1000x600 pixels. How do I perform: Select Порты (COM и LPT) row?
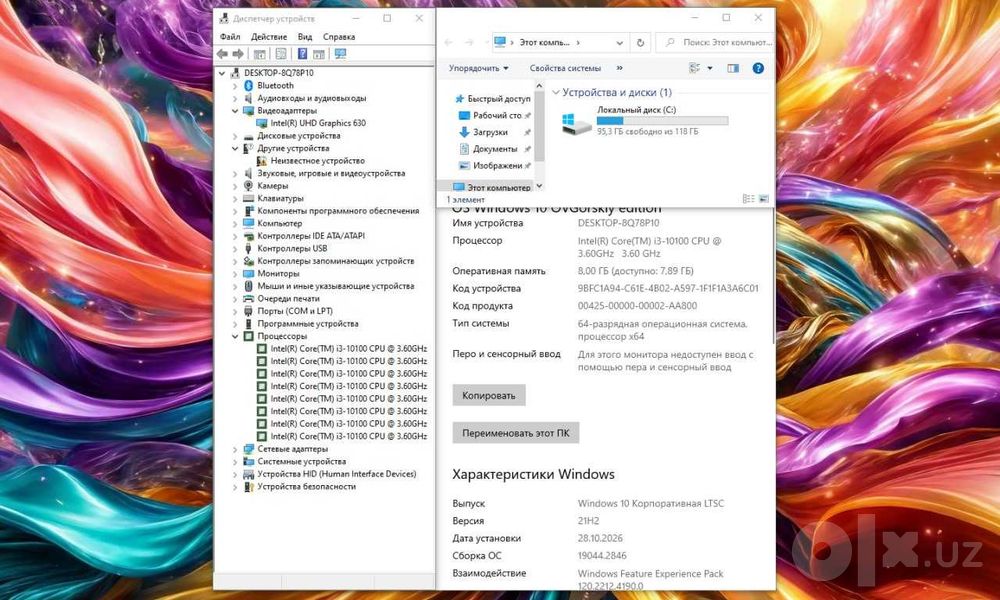point(295,311)
